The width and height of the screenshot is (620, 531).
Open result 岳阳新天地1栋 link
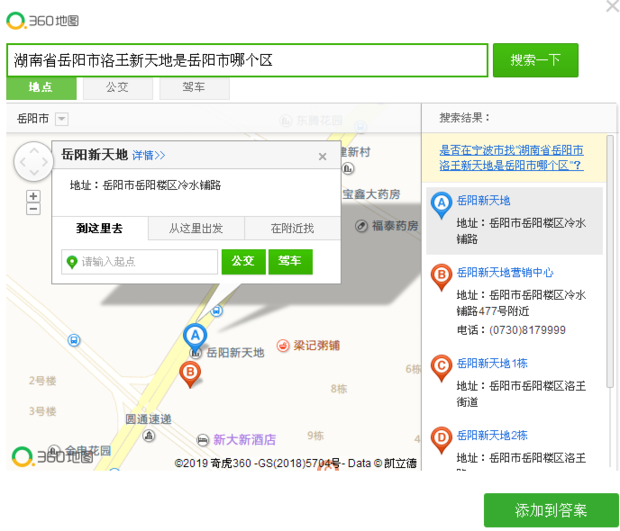492,363
